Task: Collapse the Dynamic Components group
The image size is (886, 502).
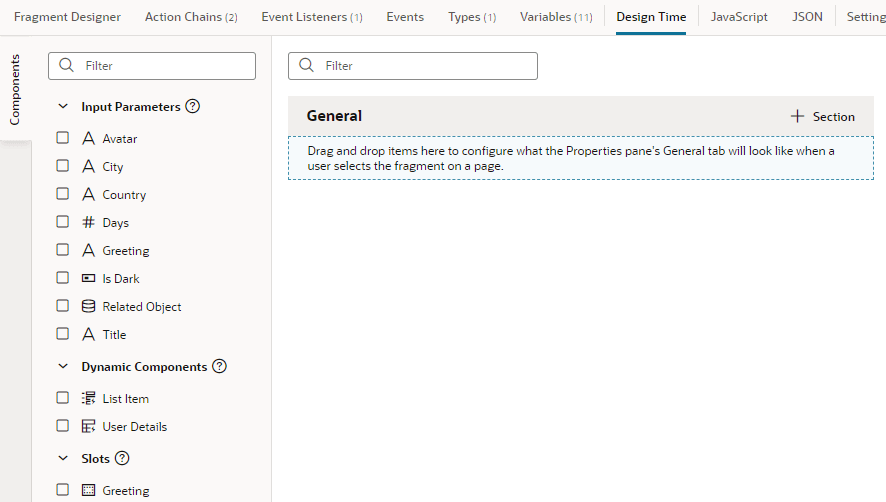Action: [x=63, y=366]
